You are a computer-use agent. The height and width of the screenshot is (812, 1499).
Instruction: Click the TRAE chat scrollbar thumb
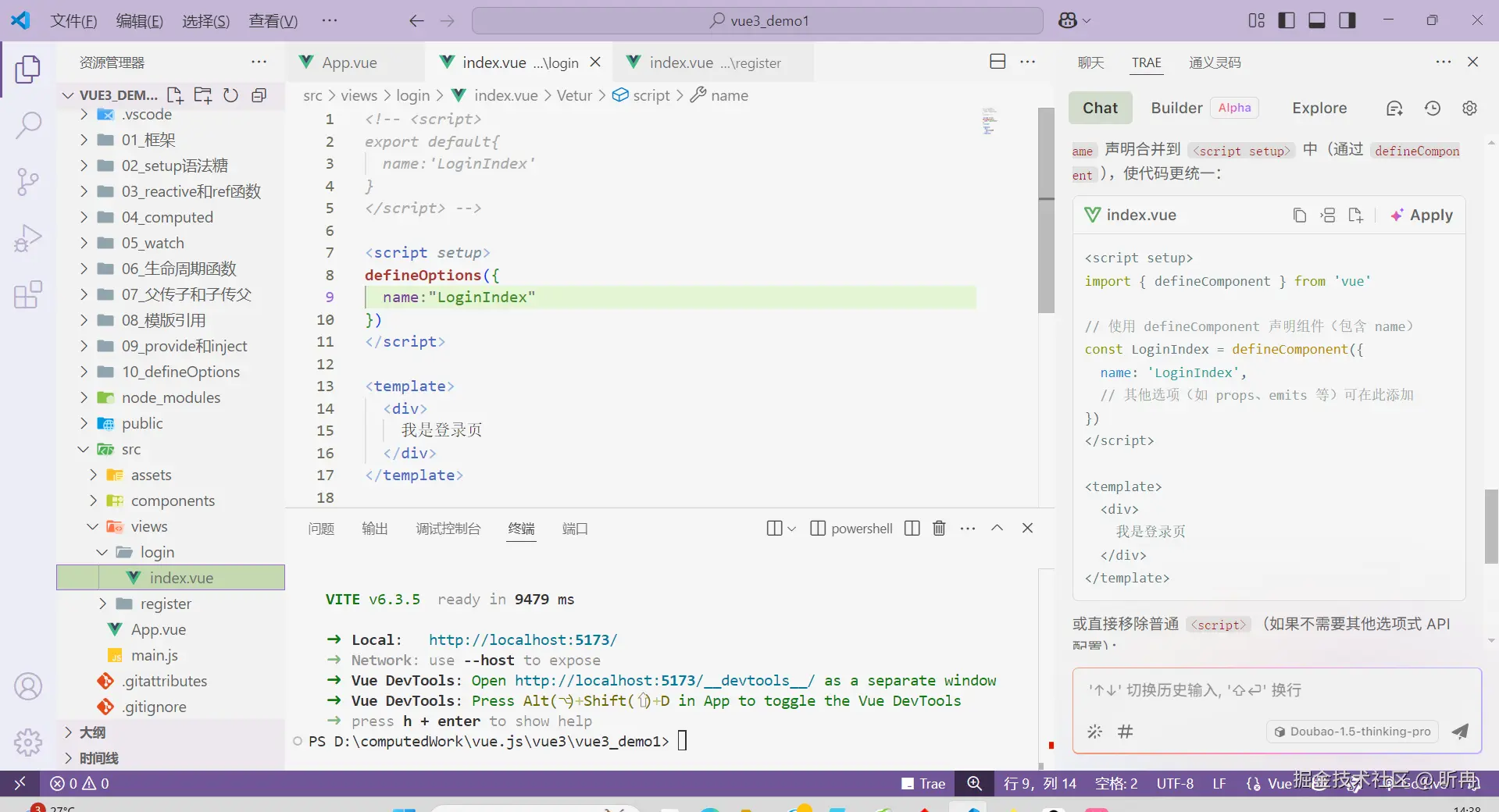(1491, 526)
